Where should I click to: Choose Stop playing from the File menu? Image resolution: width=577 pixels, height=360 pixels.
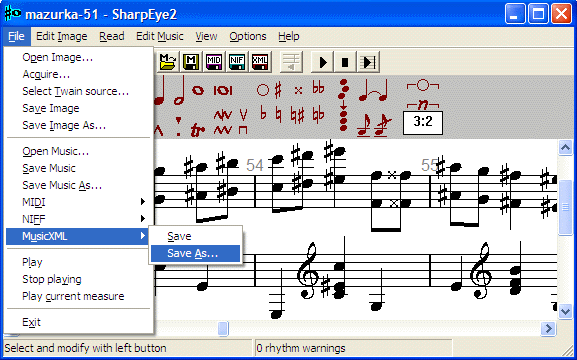pyautogui.click(x=78, y=279)
